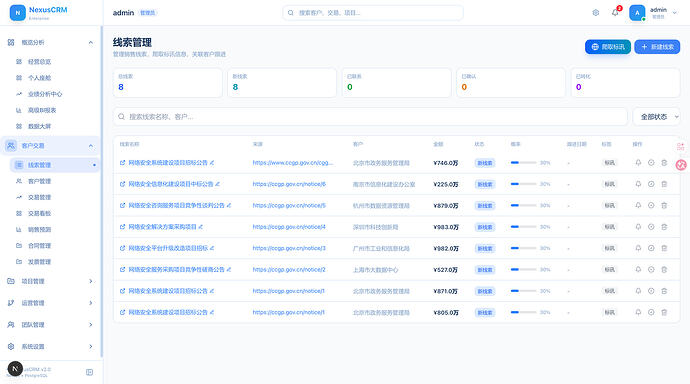Click the circle action icon on ¥871.0万 row
Image resolution: width=690 pixels, height=384 pixels.
pyautogui.click(x=651, y=291)
